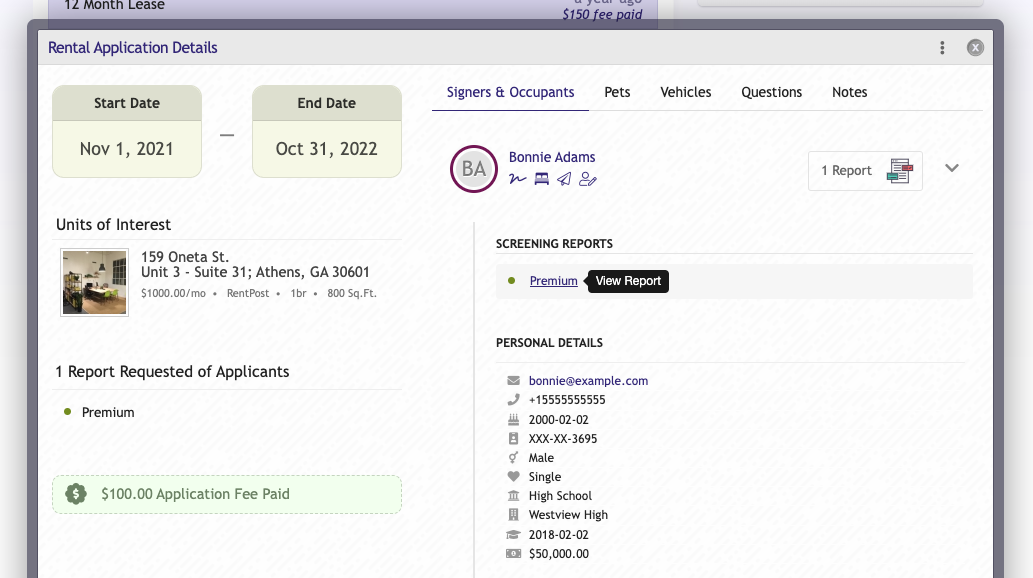Click the 800 Sq.Ft. unit size text
Screen dimensions: 1033x578
(352, 293)
